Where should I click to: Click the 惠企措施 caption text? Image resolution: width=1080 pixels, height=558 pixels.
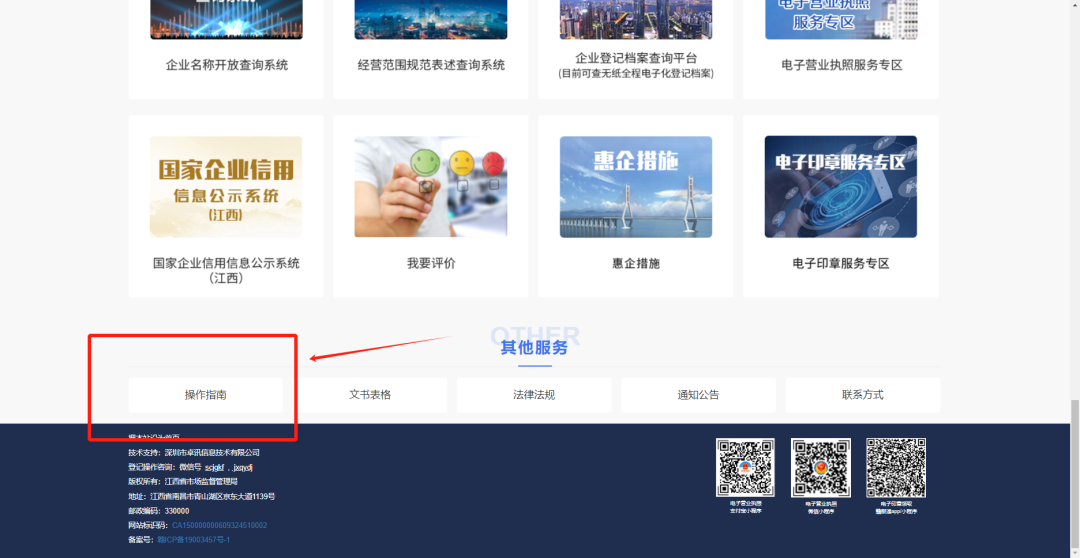pyautogui.click(x=636, y=263)
